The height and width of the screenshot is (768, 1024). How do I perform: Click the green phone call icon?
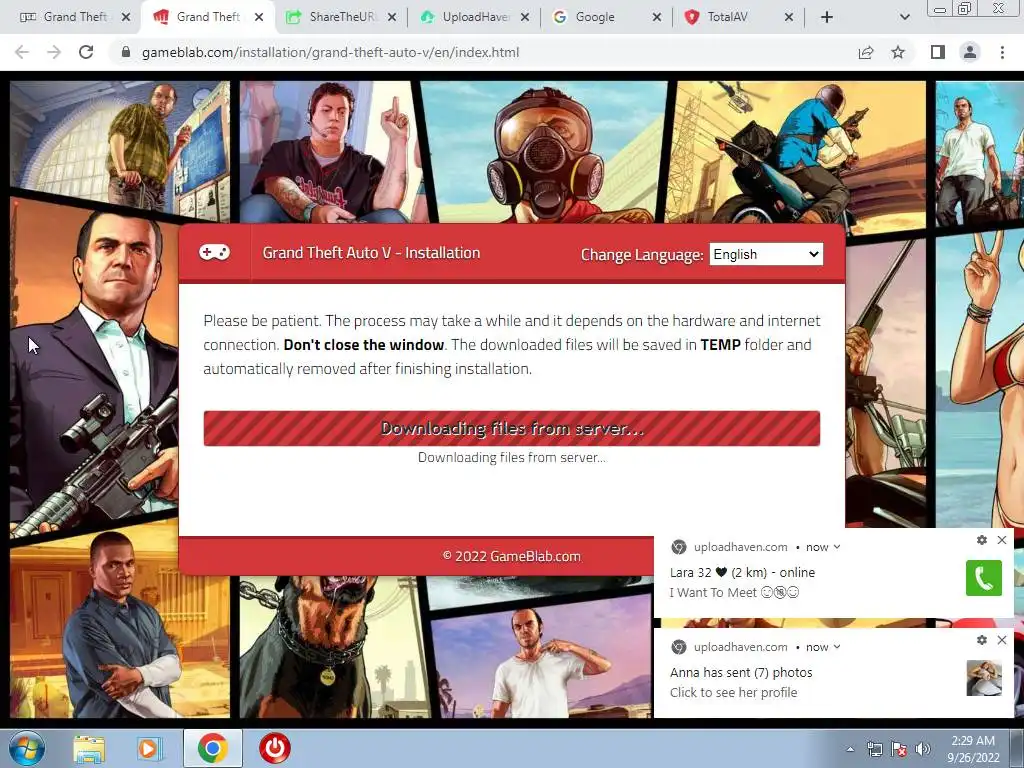[x=984, y=578]
